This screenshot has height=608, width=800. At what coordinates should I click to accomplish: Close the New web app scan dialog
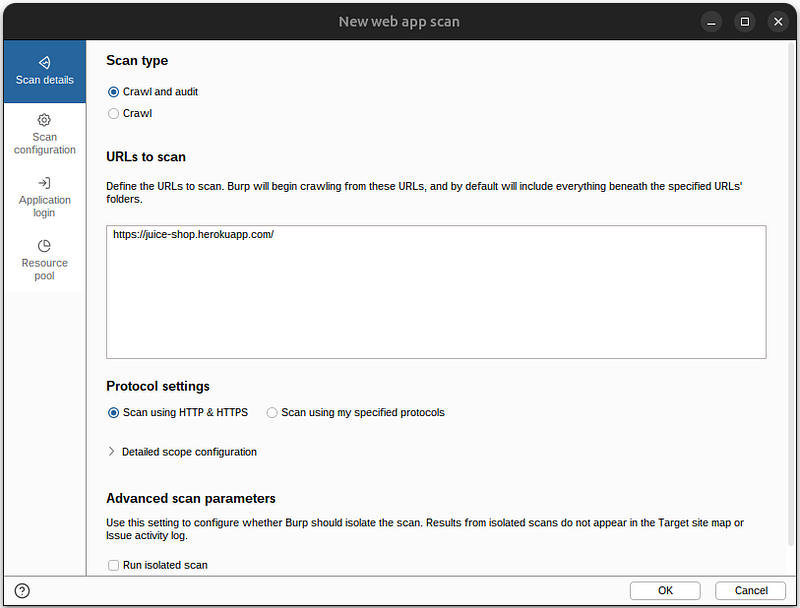pyautogui.click(x=778, y=22)
